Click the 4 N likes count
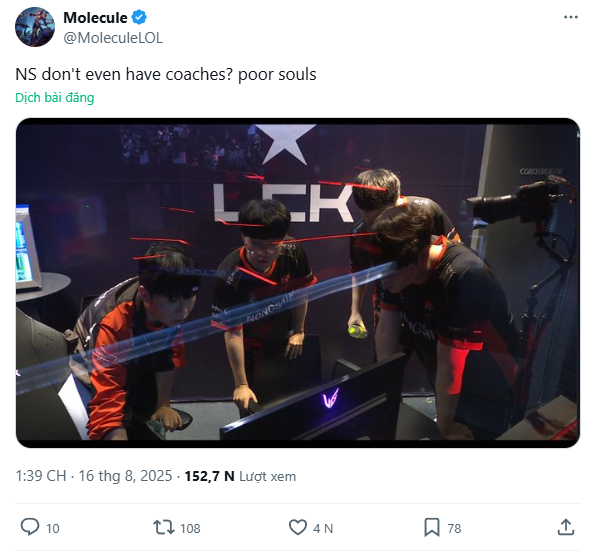 pos(323,528)
